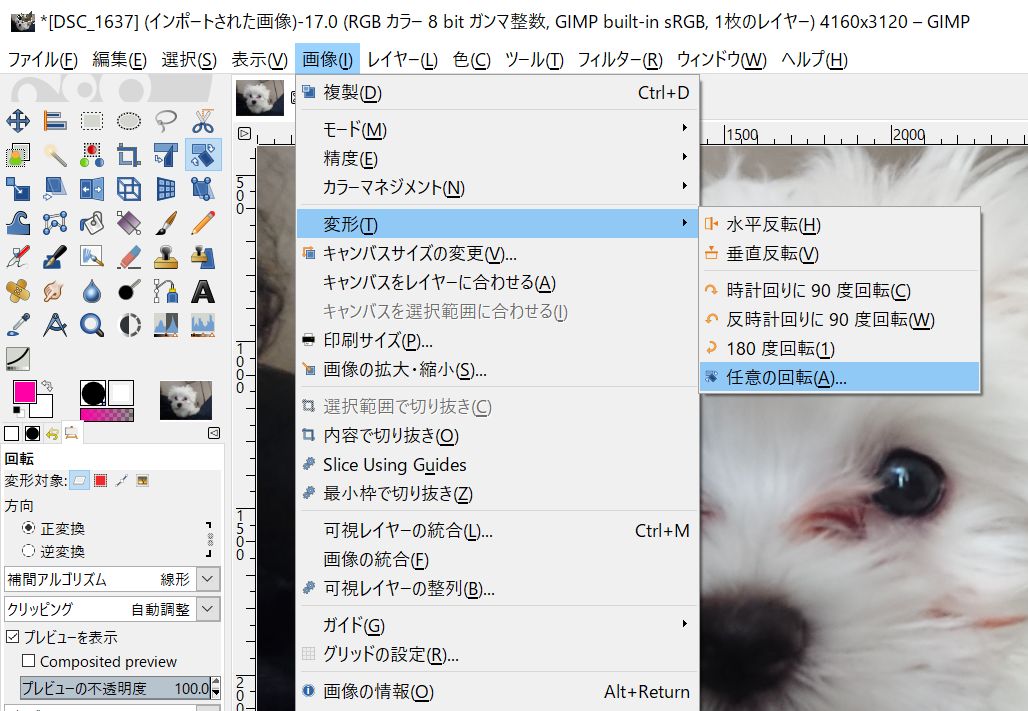
Task: Select the Align tool
Action: [55, 121]
